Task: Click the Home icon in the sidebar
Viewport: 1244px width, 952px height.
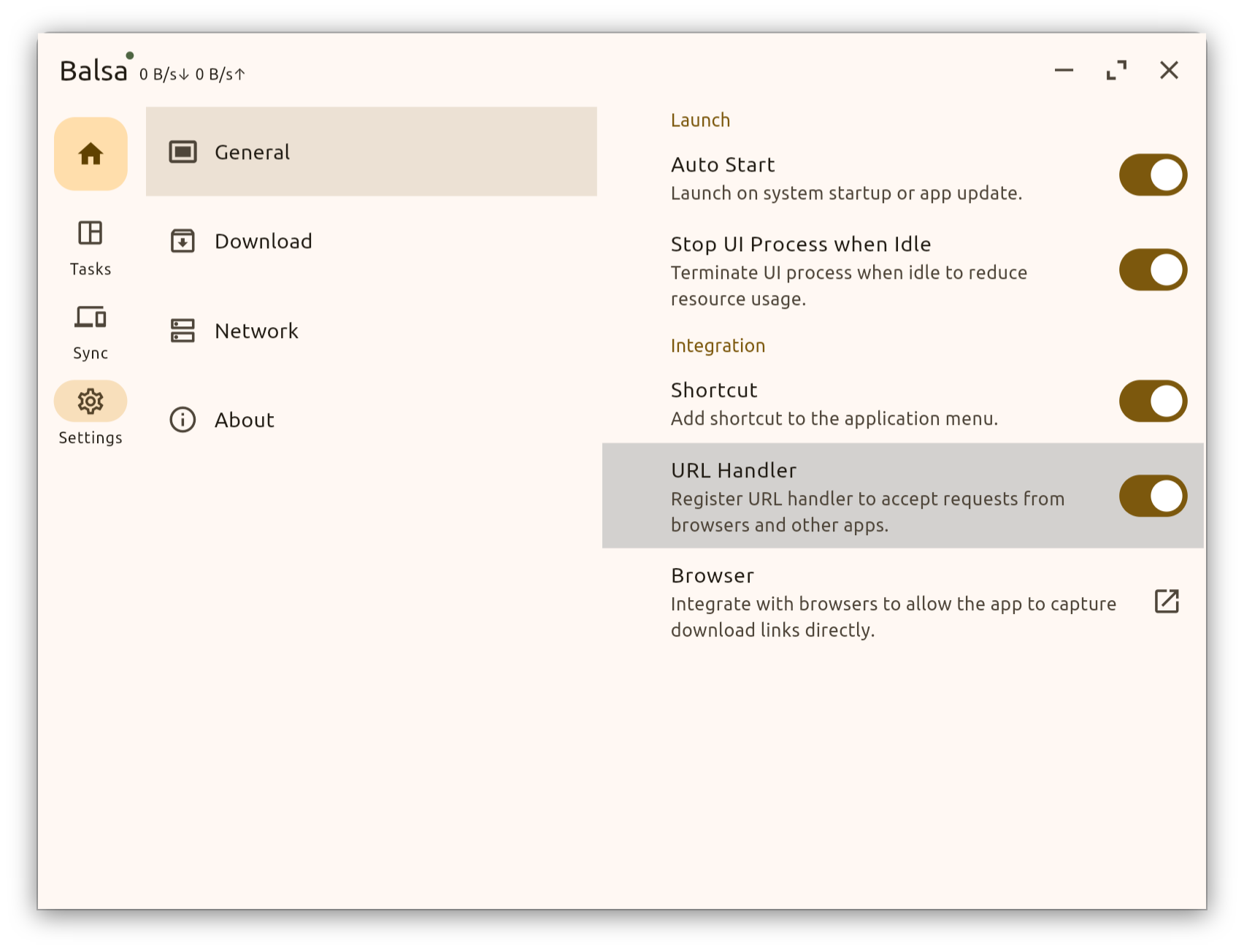Action: pyautogui.click(x=90, y=153)
